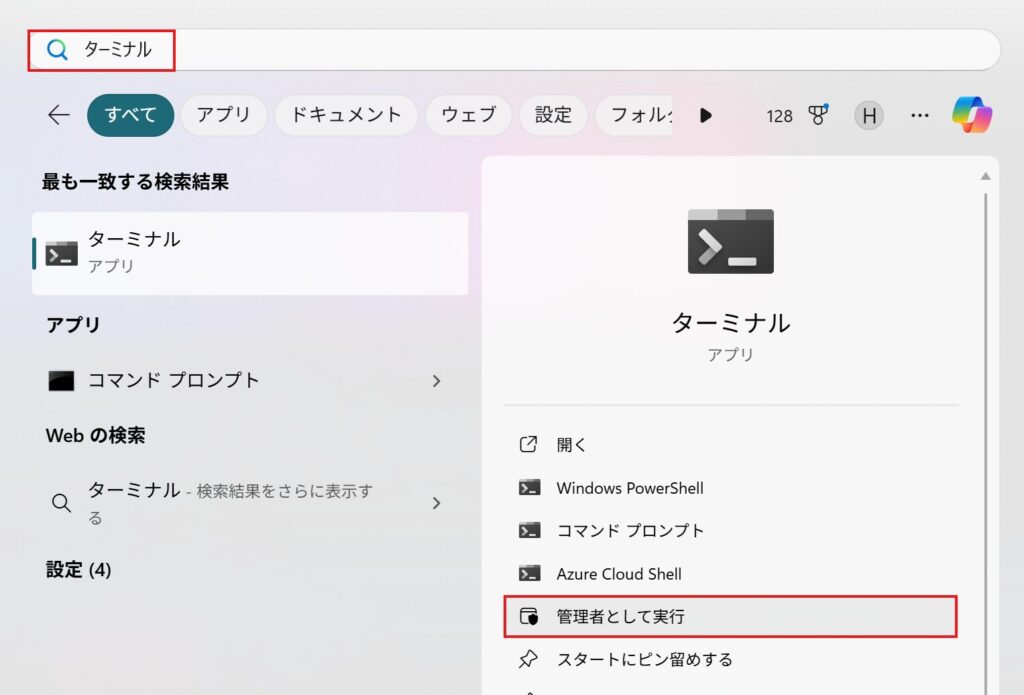Click the アプリ section heading in results
Viewport: 1024px width, 695px height.
point(73,325)
